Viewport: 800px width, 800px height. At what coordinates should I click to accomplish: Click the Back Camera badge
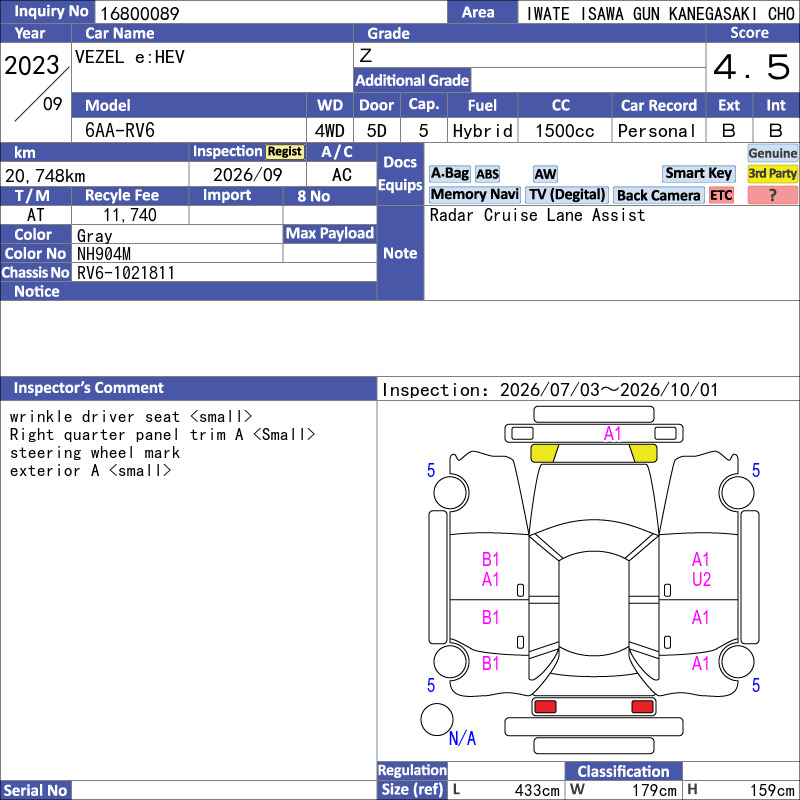tap(658, 195)
